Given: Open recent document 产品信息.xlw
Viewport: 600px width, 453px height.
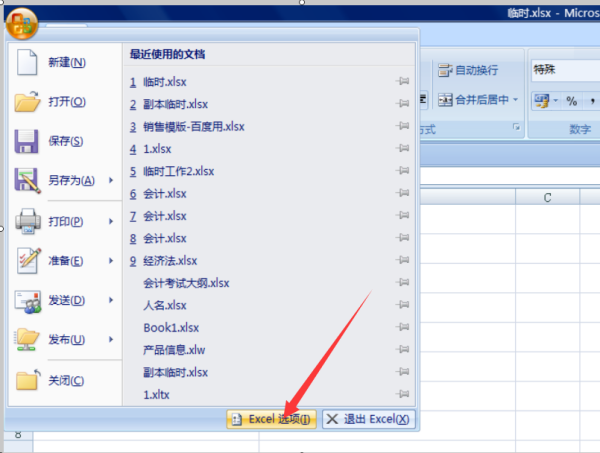Looking at the screenshot, I should click(x=268, y=350).
